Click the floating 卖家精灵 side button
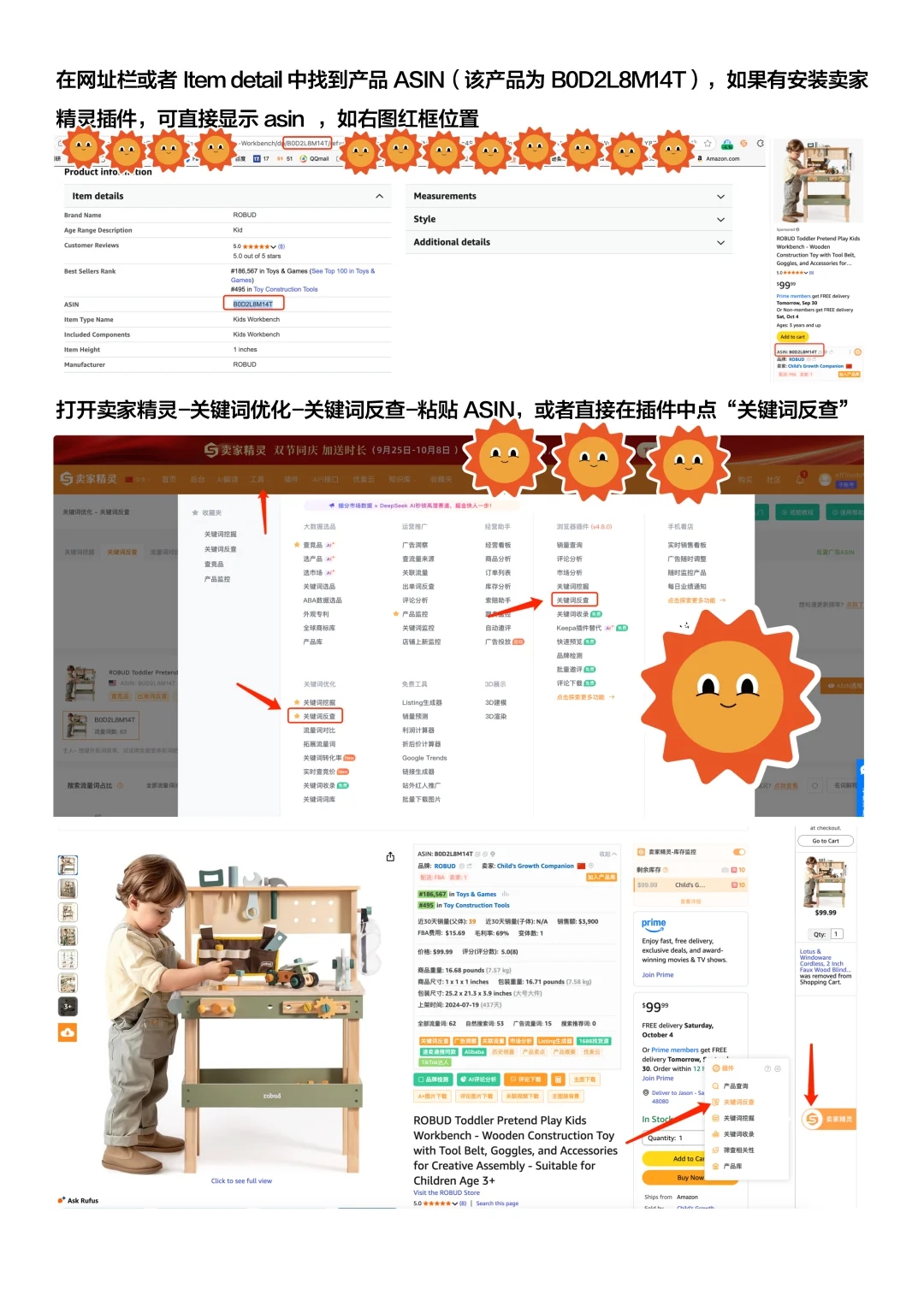 828,1119
